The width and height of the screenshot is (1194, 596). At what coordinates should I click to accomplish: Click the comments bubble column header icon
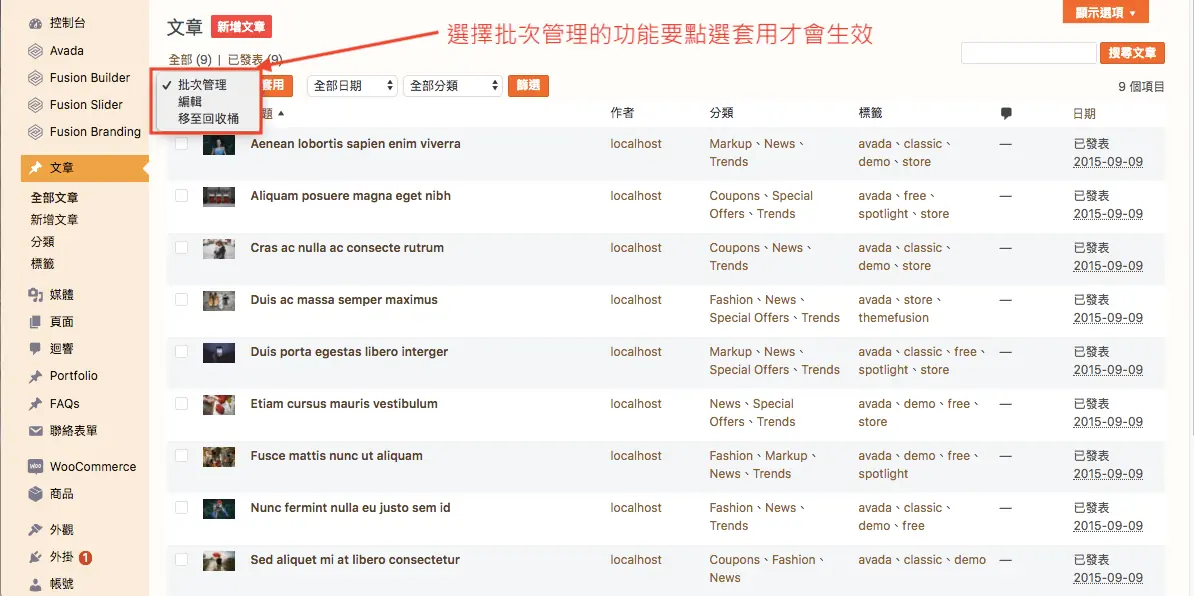click(1006, 114)
